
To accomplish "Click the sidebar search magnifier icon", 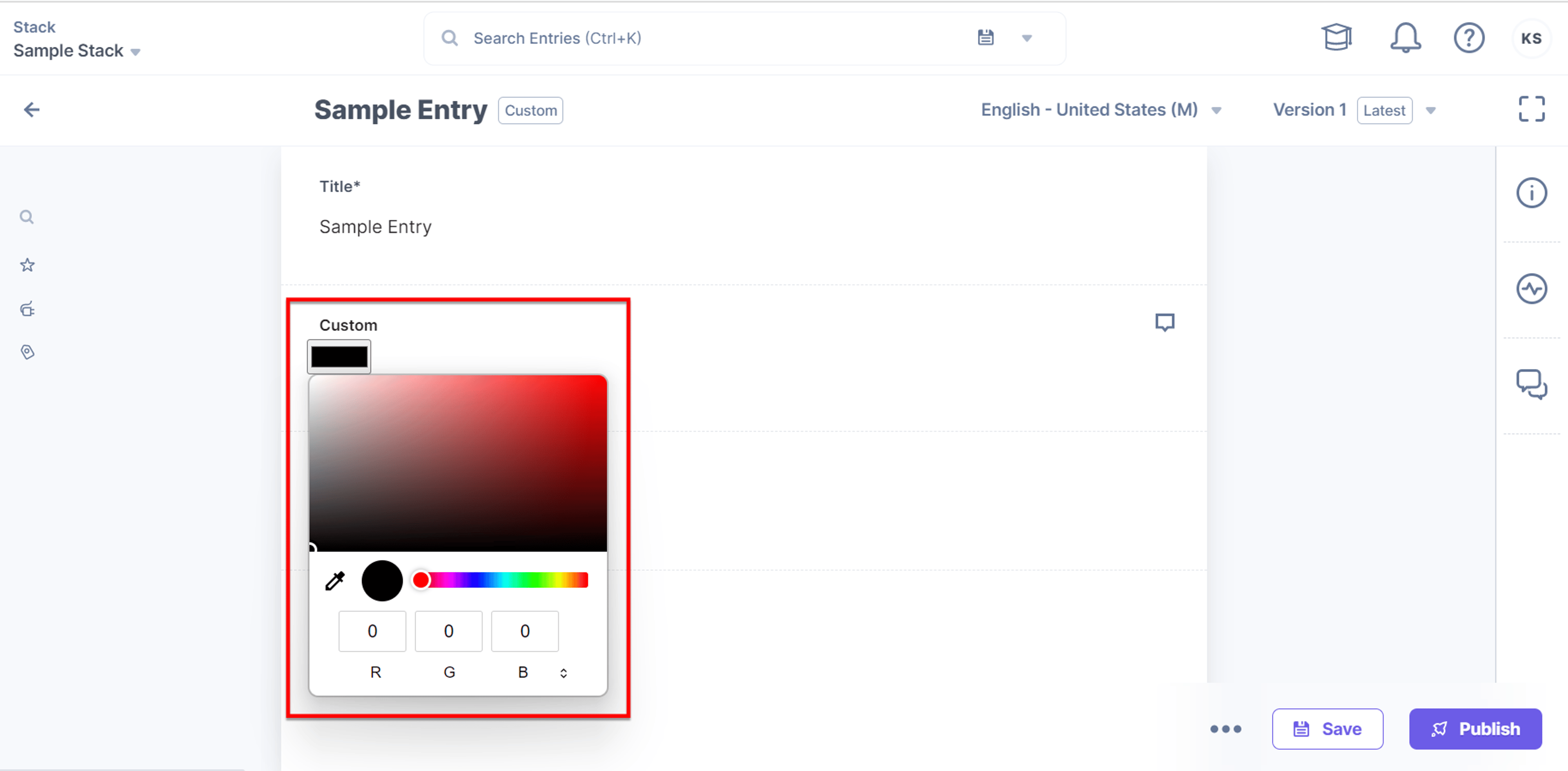I will (27, 217).
